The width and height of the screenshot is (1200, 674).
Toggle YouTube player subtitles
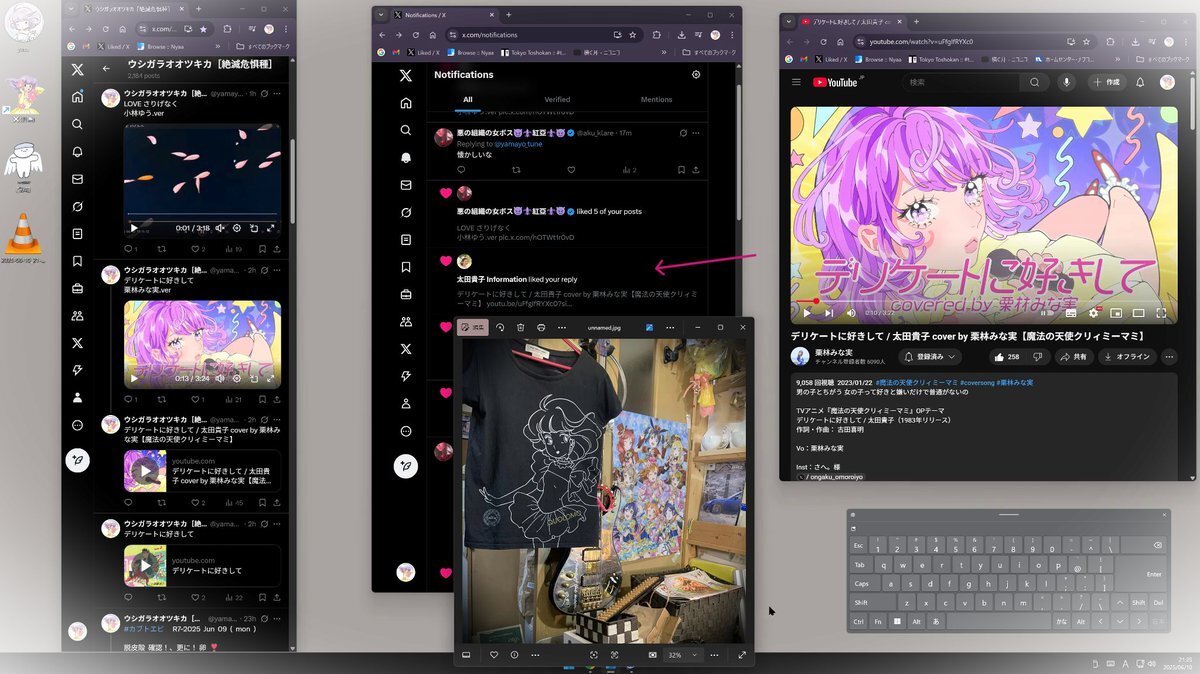tap(1071, 313)
